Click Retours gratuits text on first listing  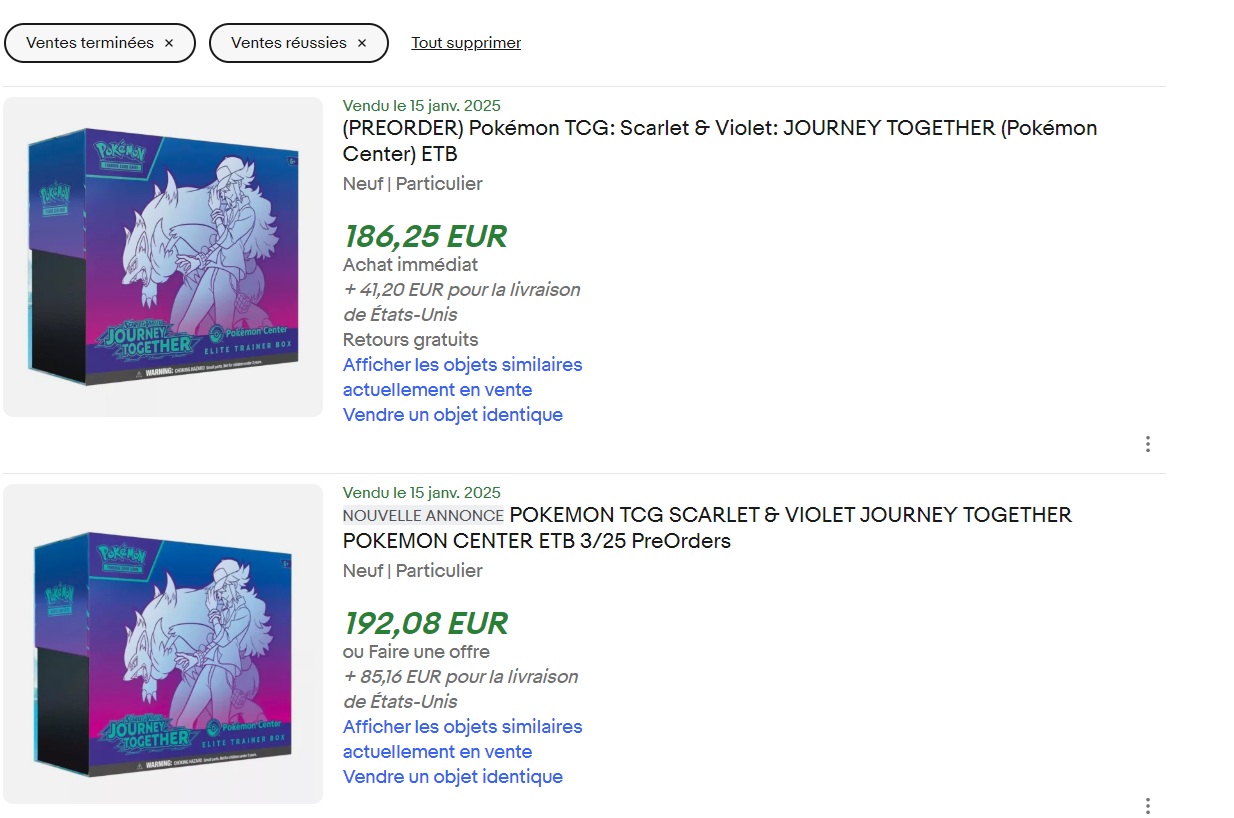point(410,340)
